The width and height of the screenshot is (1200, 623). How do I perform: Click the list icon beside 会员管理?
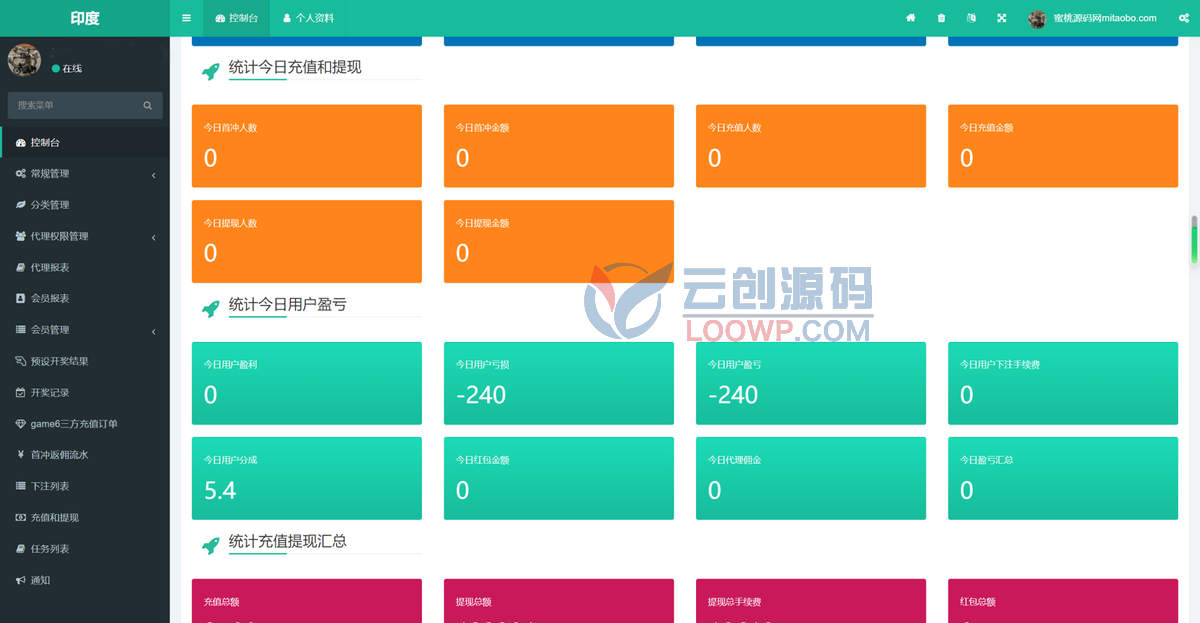(x=21, y=330)
